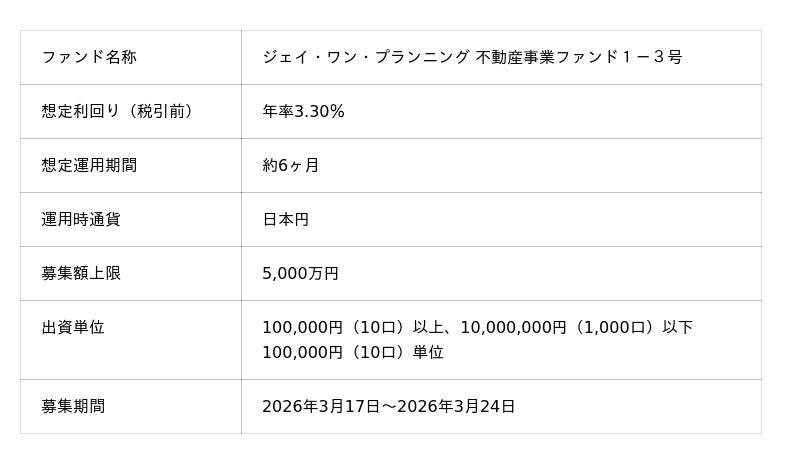The image size is (800, 464).
Task: Select the 想定利回り label
Action: 80,111
